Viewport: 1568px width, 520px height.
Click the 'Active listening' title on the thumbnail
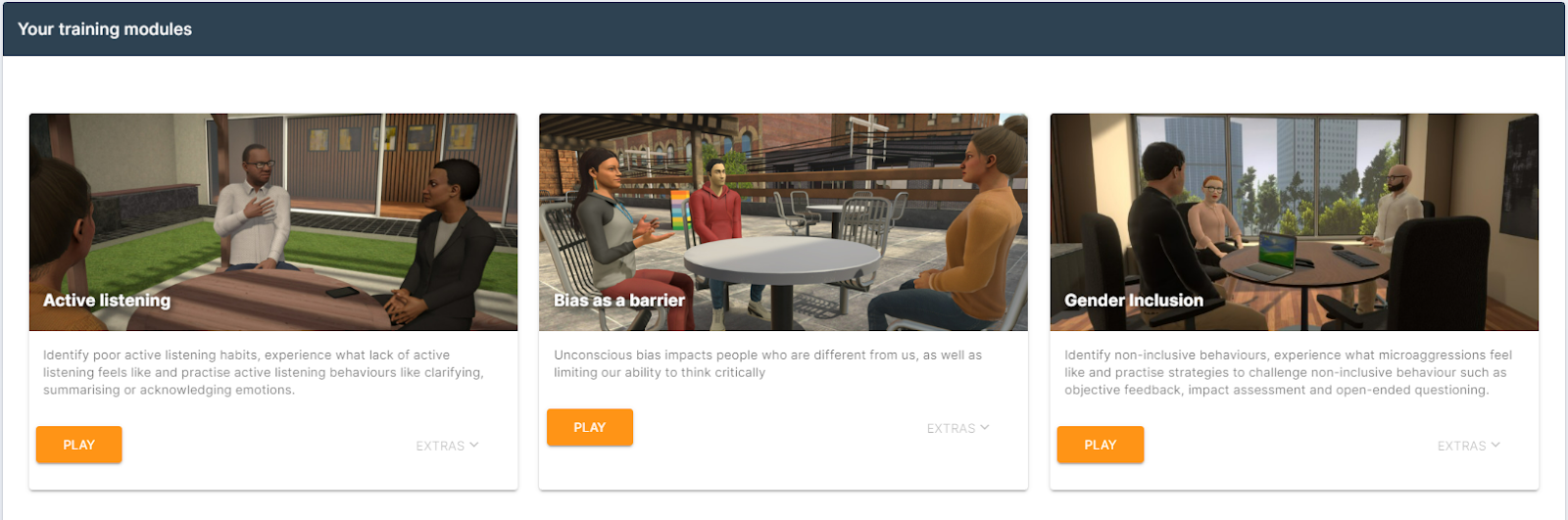107,301
